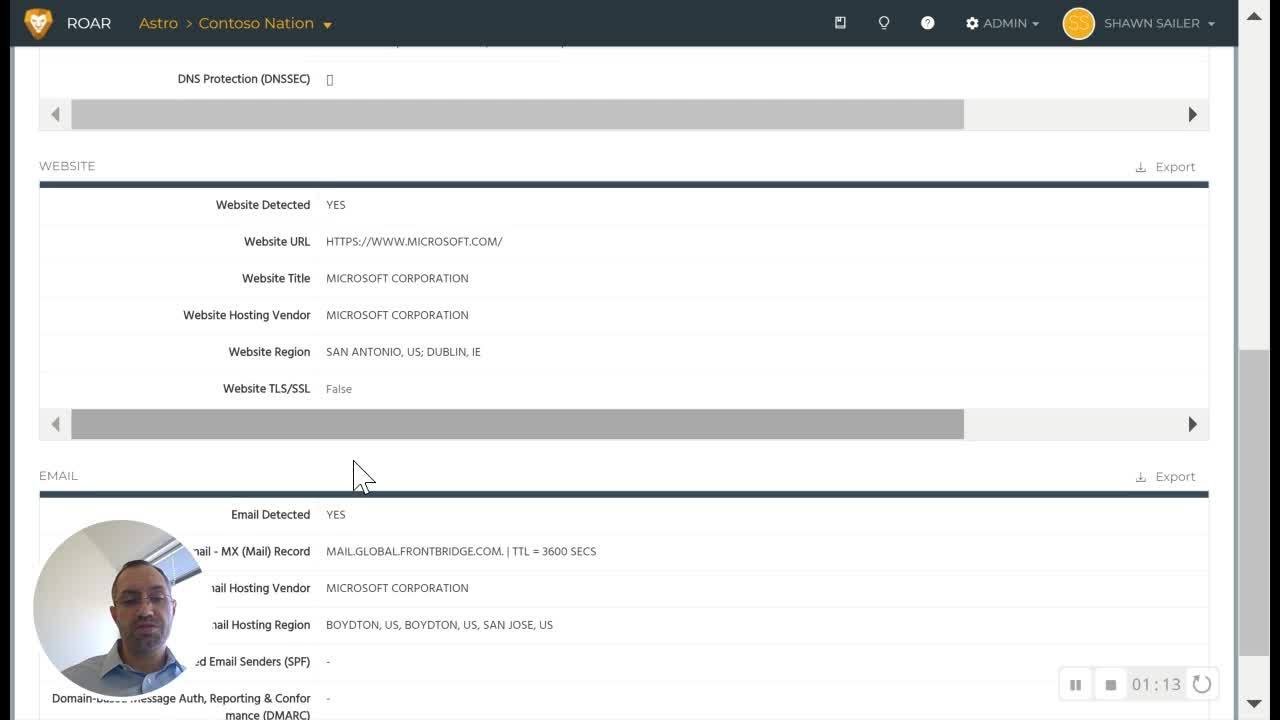The width and height of the screenshot is (1280, 720).
Task: Select SAN ANTONIO, US; DUBLIN, IE value
Action: coord(403,352)
